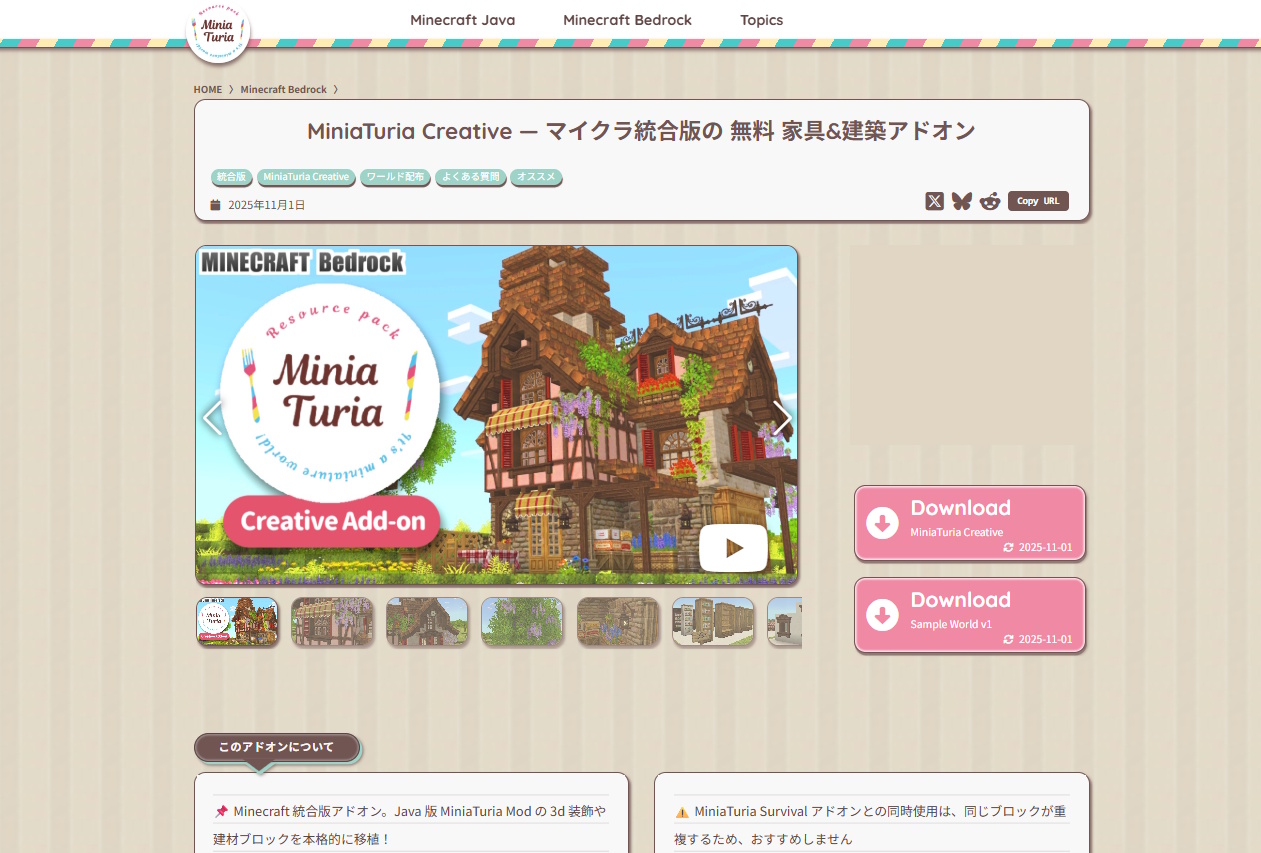The height and width of the screenshot is (853, 1261).
Task: Select the third carousel thumbnail
Action: pyautogui.click(x=427, y=621)
